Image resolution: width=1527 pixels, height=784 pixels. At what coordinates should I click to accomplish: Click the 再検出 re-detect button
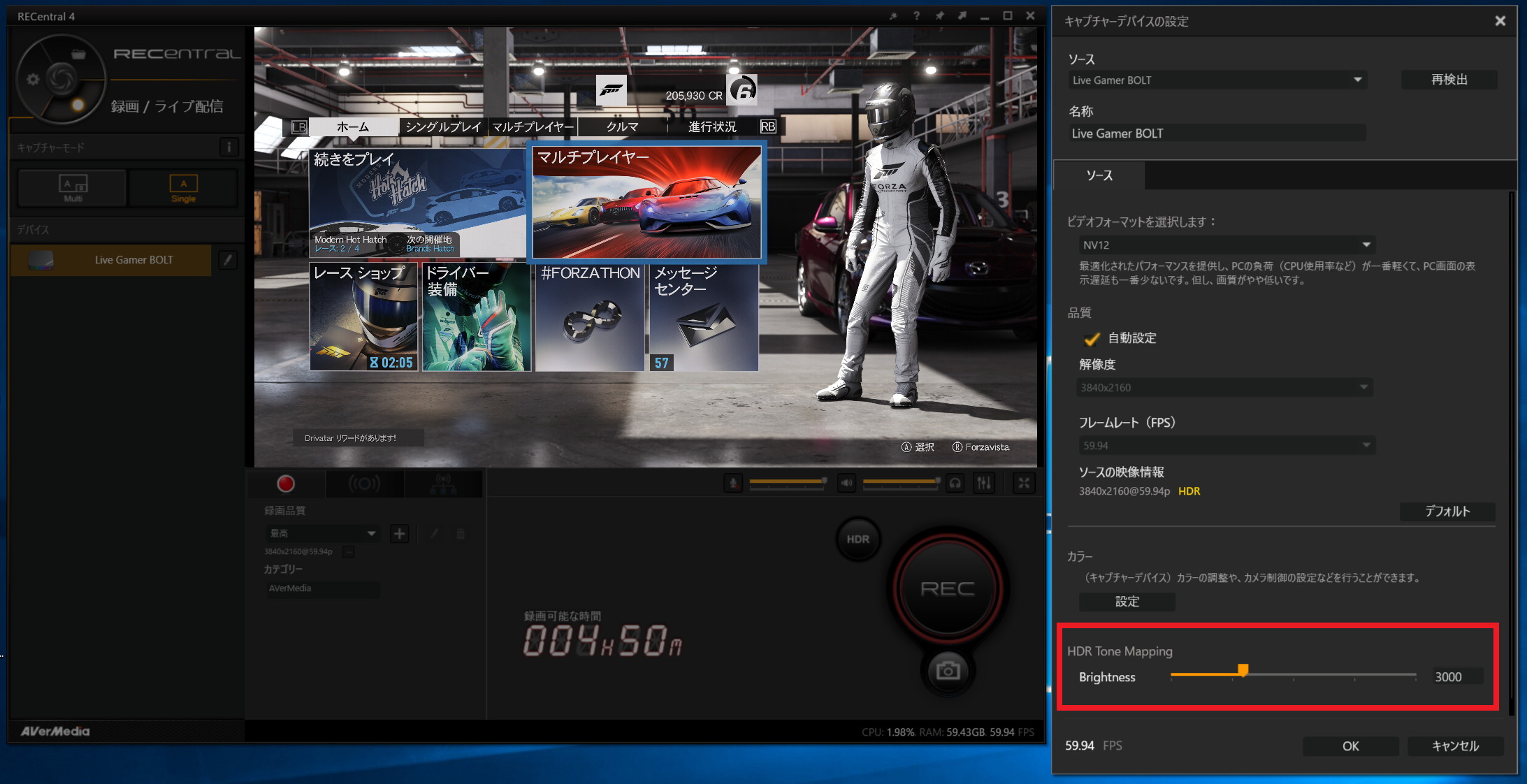(1449, 80)
